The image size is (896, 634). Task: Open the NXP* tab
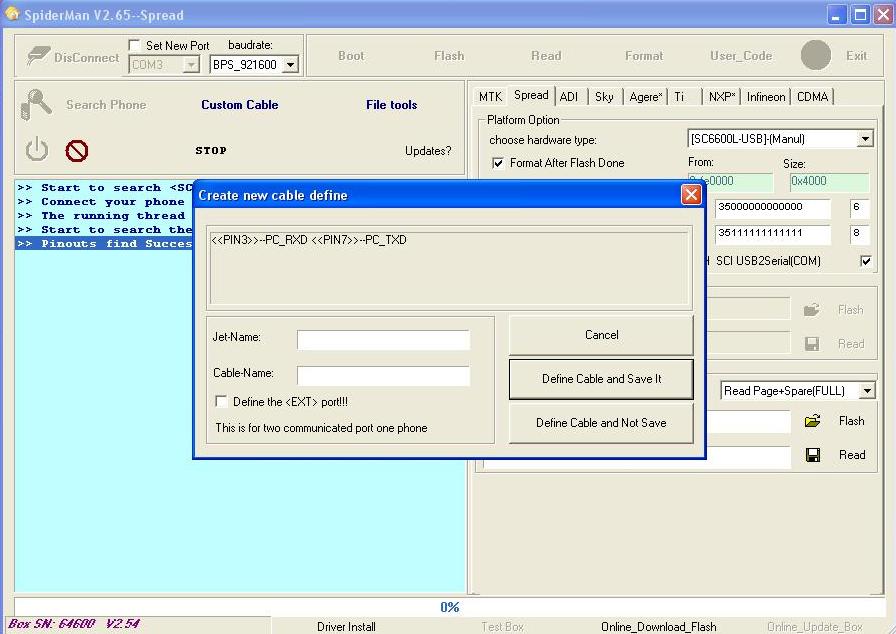pyautogui.click(x=722, y=97)
